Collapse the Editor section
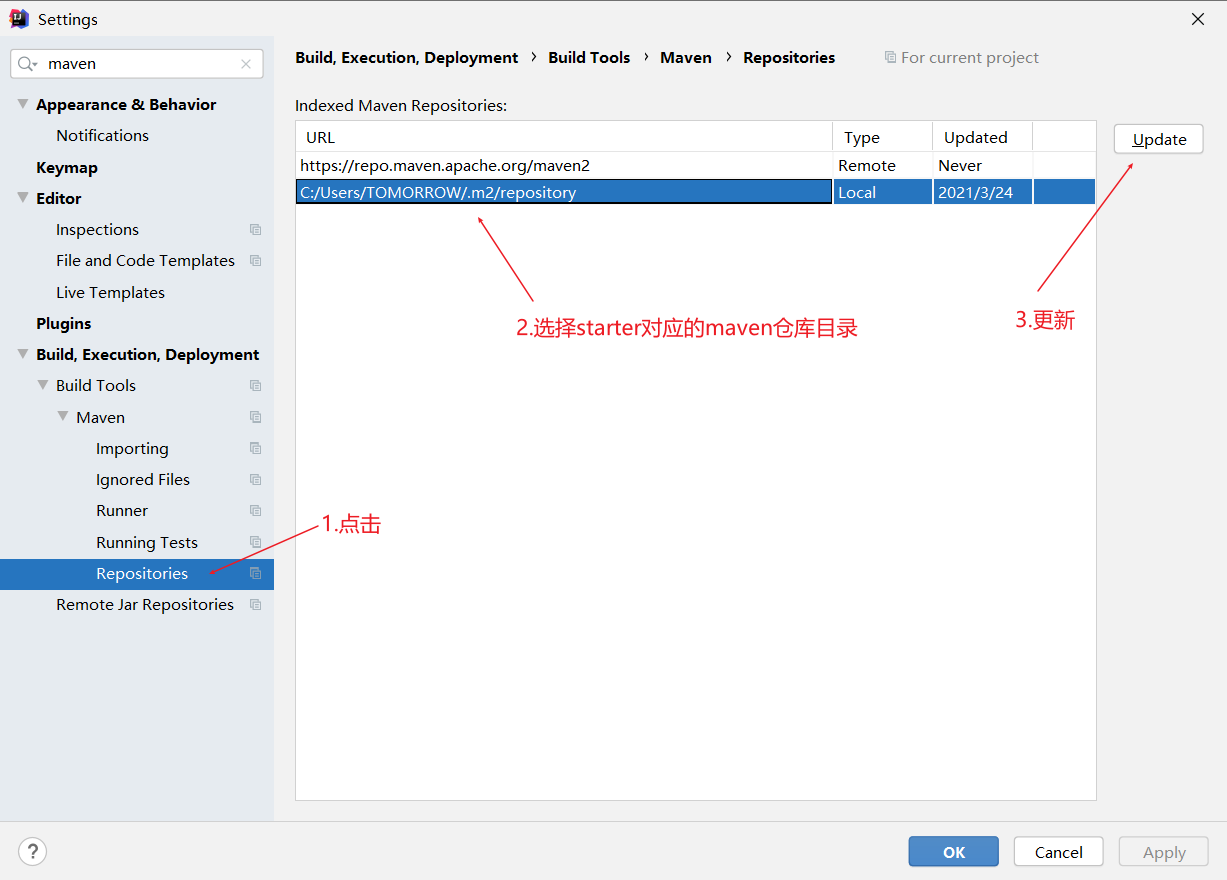1227x880 pixels. (23, 198)
